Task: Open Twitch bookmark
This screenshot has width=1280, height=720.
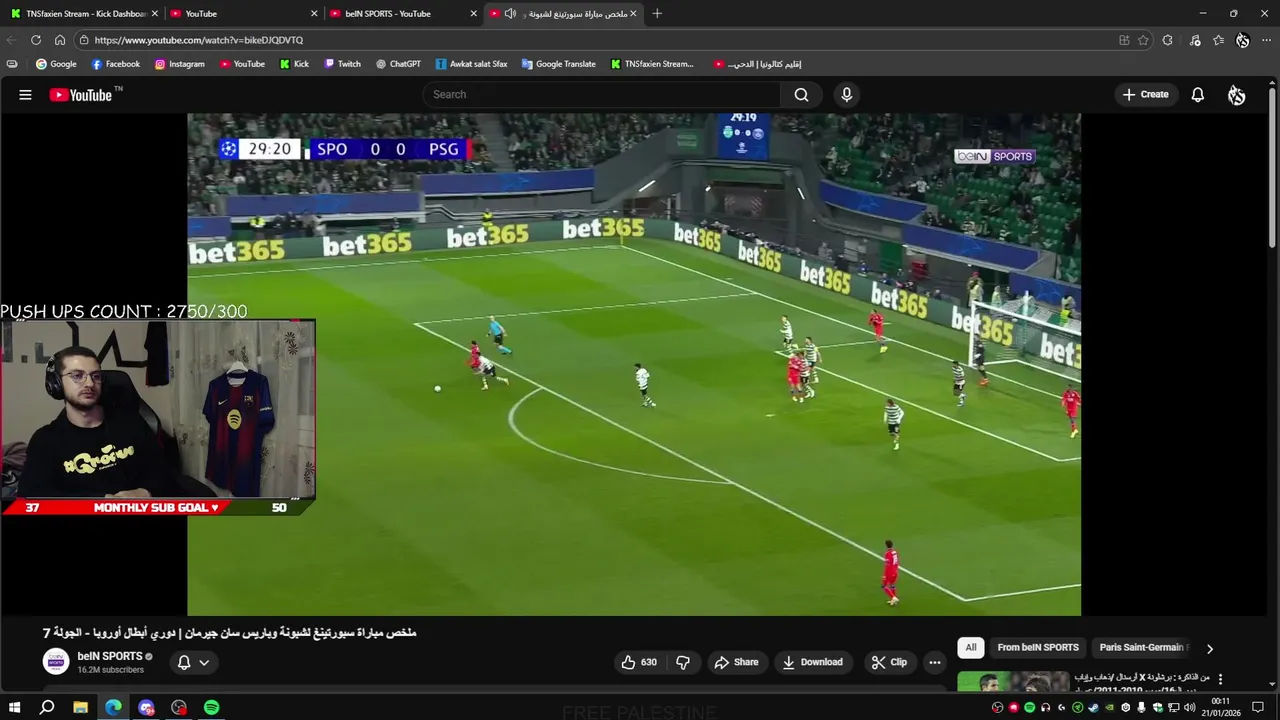Action: [x=342, y=64]
